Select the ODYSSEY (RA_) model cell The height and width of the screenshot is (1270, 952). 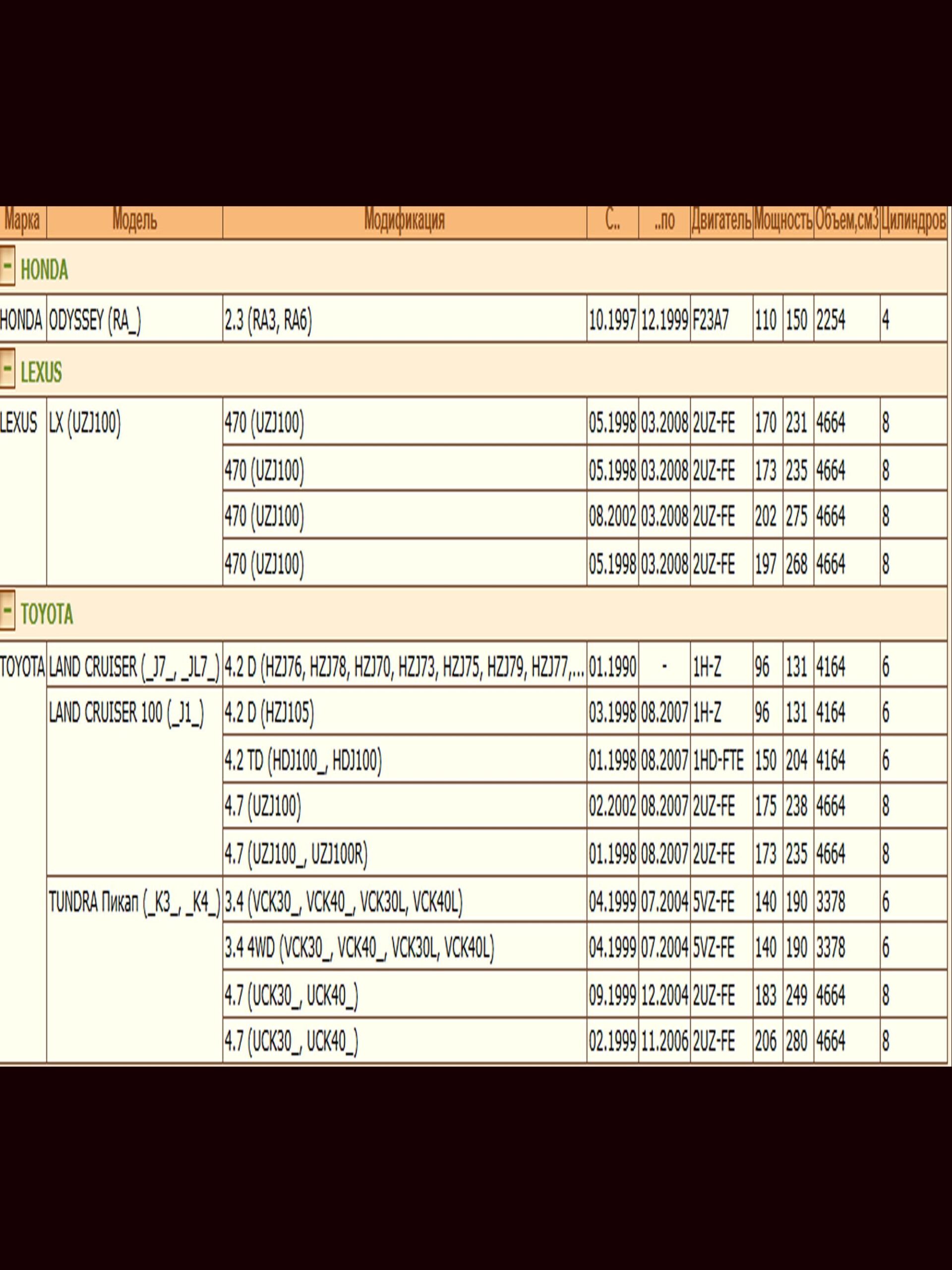tap(95, 320)
